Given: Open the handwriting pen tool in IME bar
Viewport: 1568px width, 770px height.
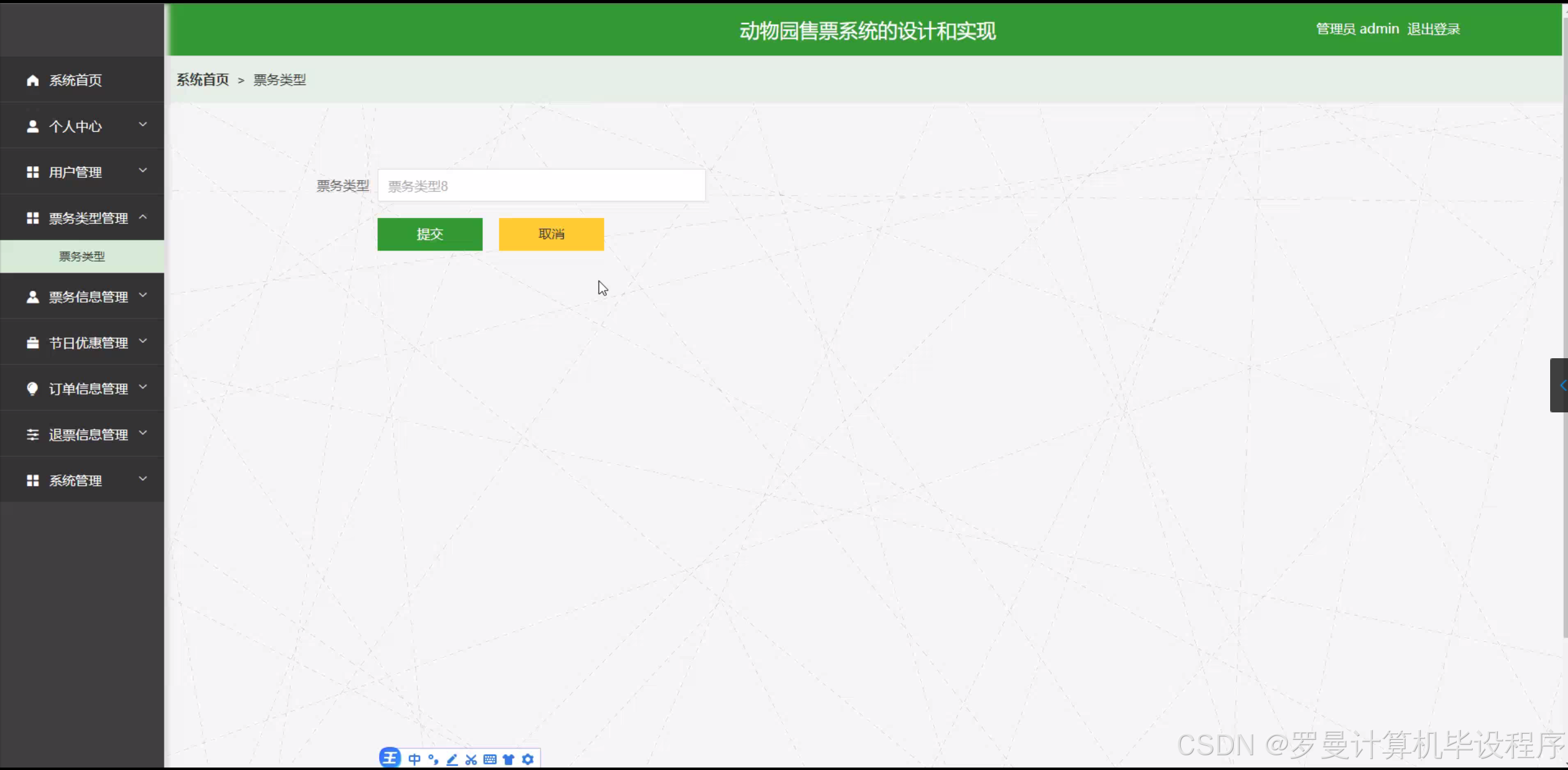Looking at the screenshot, I should [452, 760].
